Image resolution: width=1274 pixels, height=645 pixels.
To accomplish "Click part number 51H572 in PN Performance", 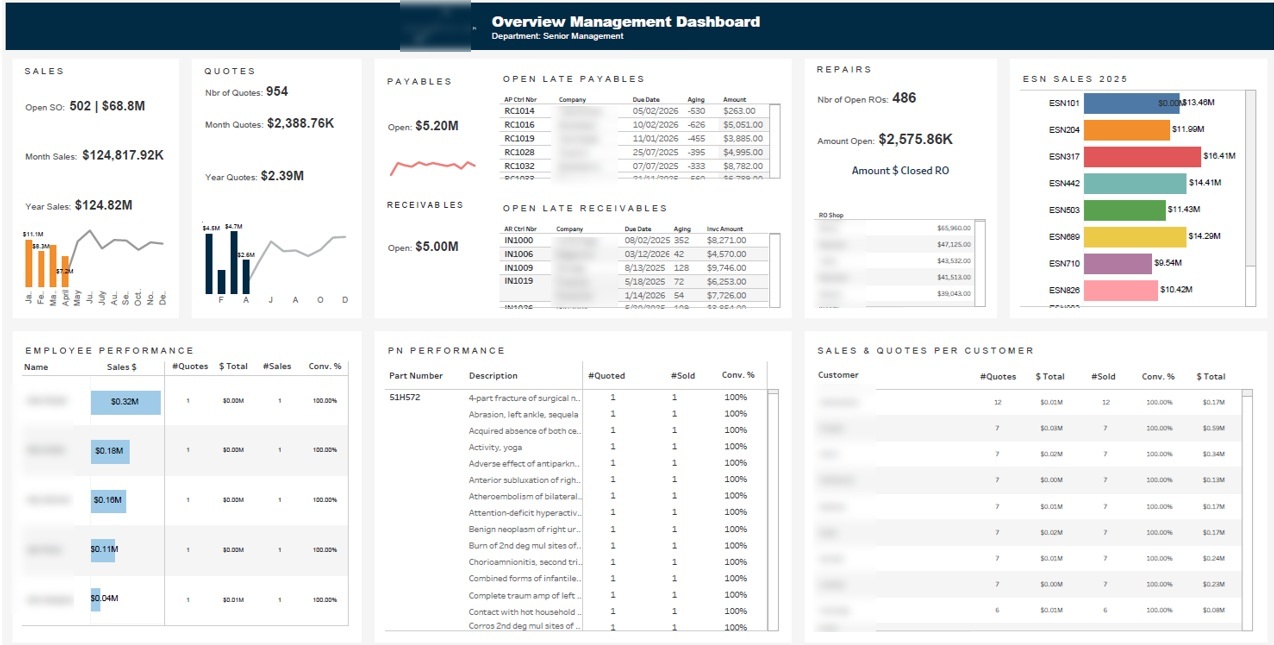I will [x=402, y=396].
